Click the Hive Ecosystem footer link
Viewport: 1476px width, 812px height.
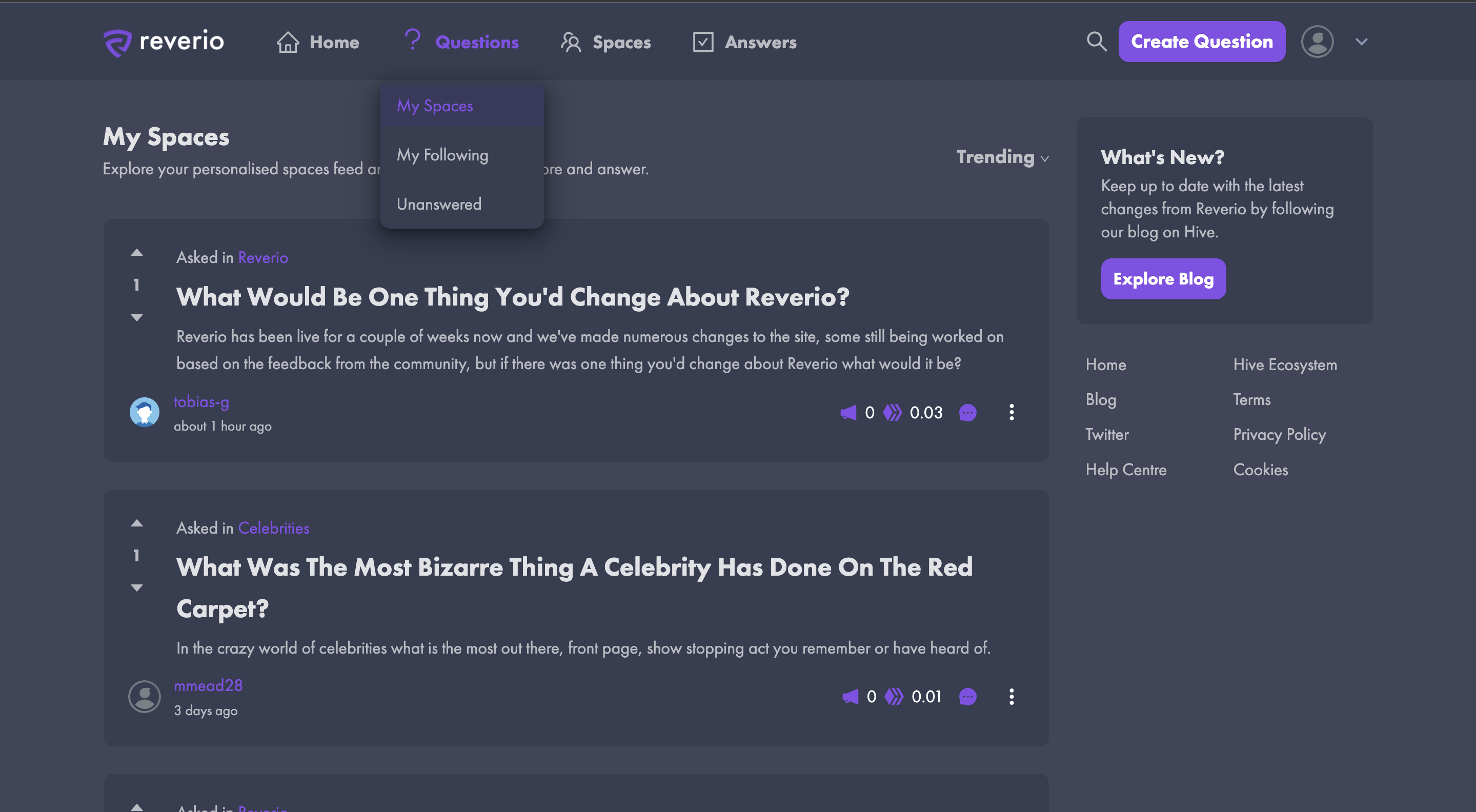(x=1285, y=364)
